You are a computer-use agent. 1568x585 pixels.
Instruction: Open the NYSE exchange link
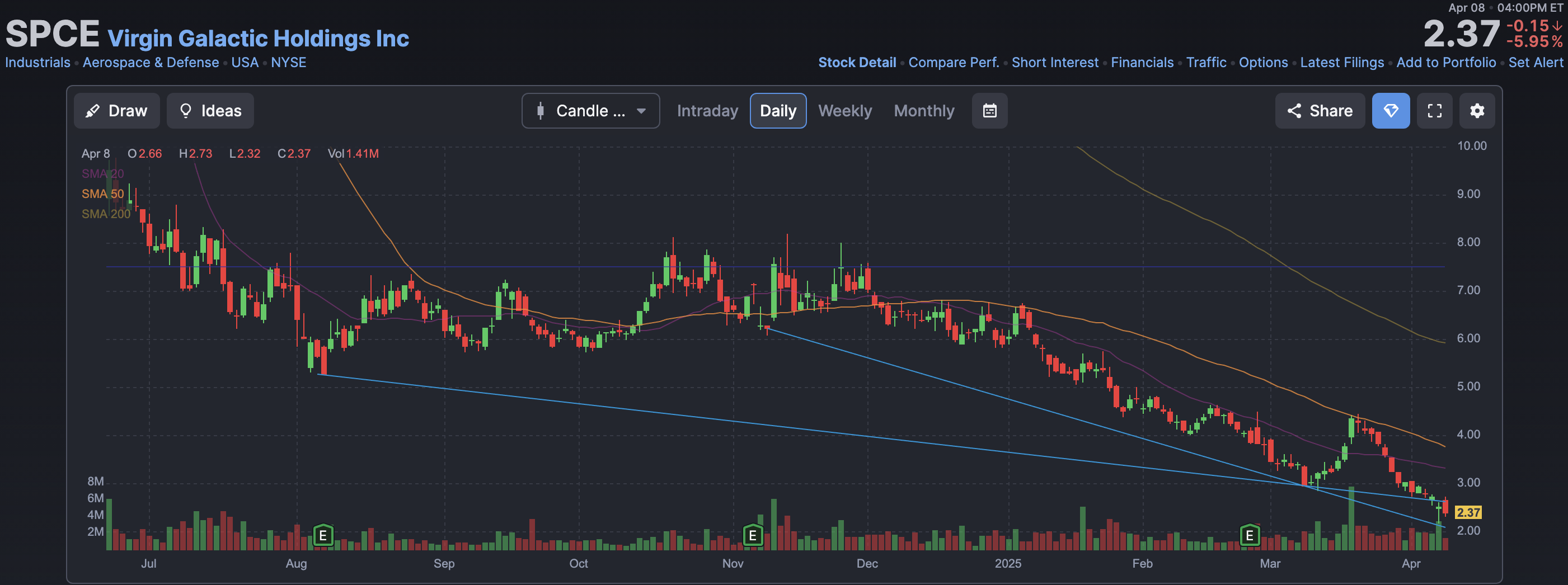coord(289,63)
